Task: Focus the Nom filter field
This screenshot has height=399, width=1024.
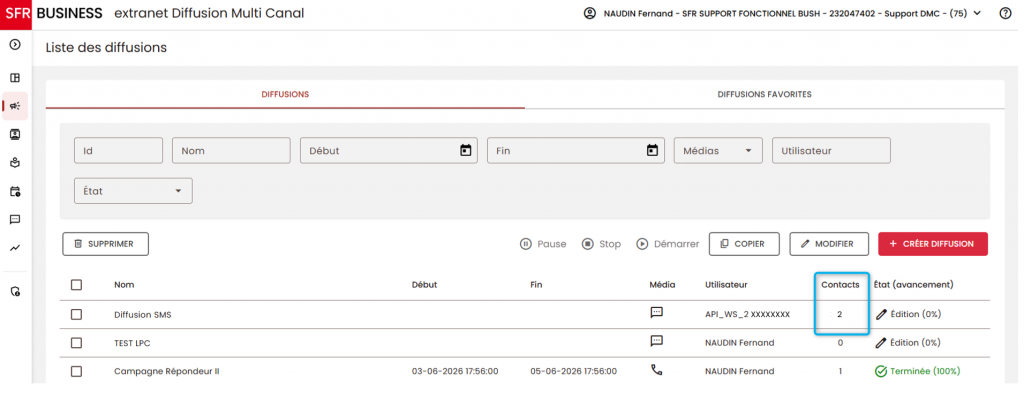Action: (231, 150)
